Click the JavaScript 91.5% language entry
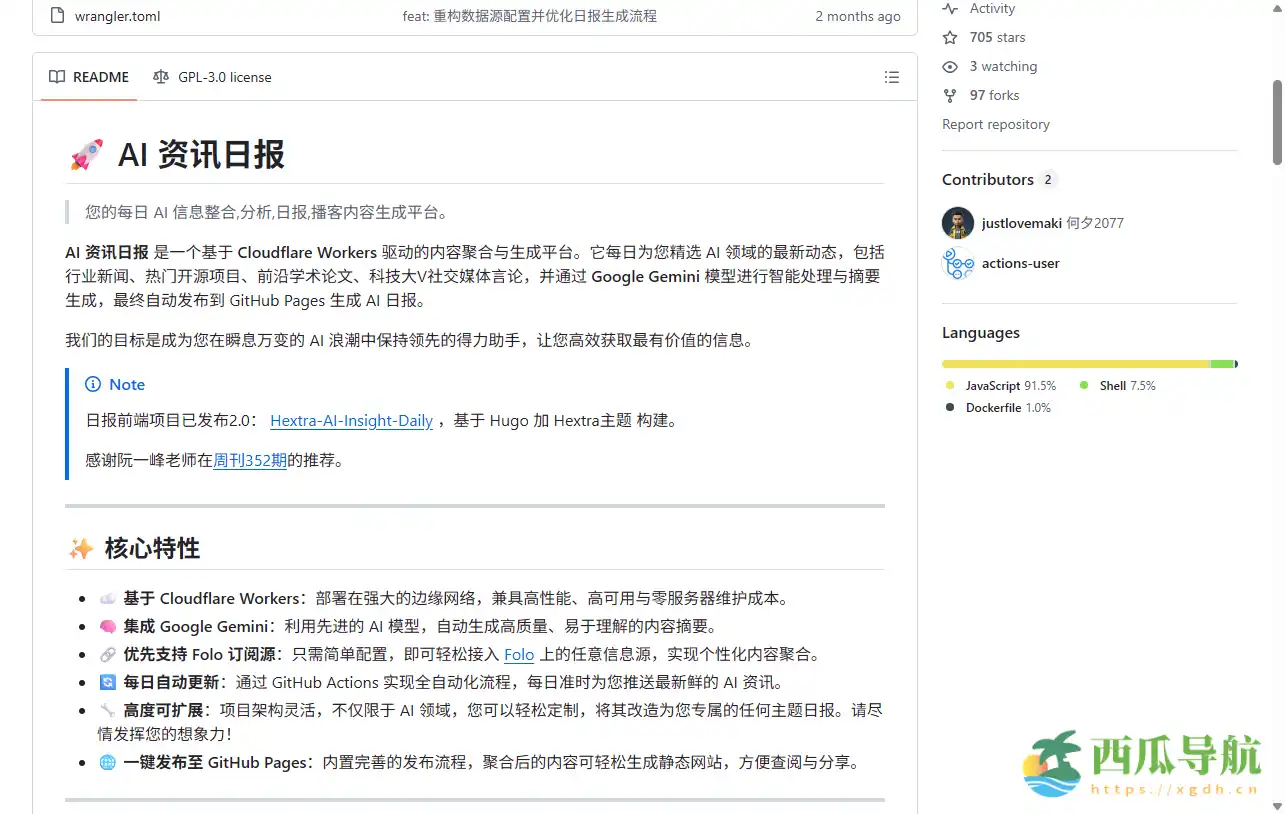1285x814 pixels. pos(1000,386)
